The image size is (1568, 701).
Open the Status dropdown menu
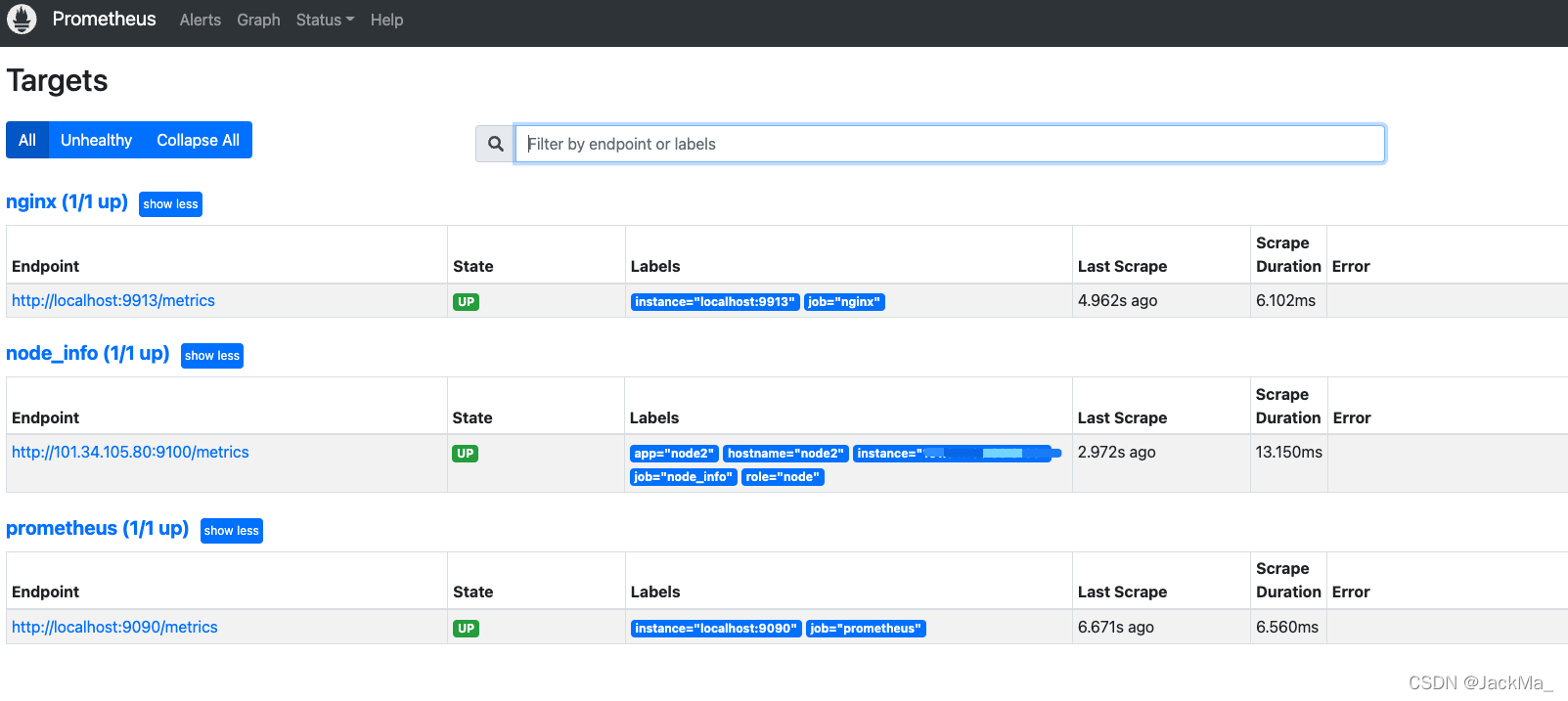click(325, 20)
